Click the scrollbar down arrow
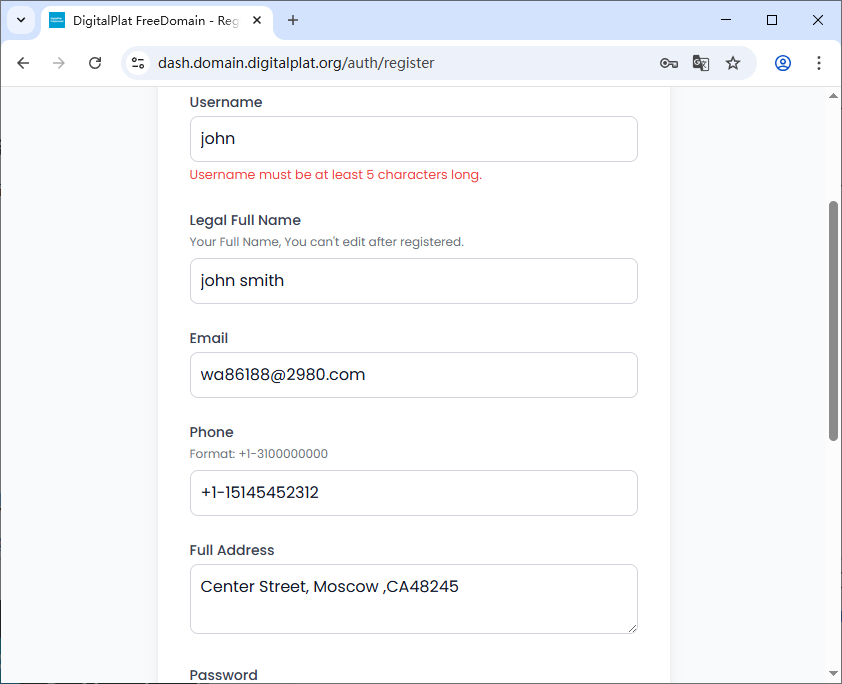 (x=833, y=673)
